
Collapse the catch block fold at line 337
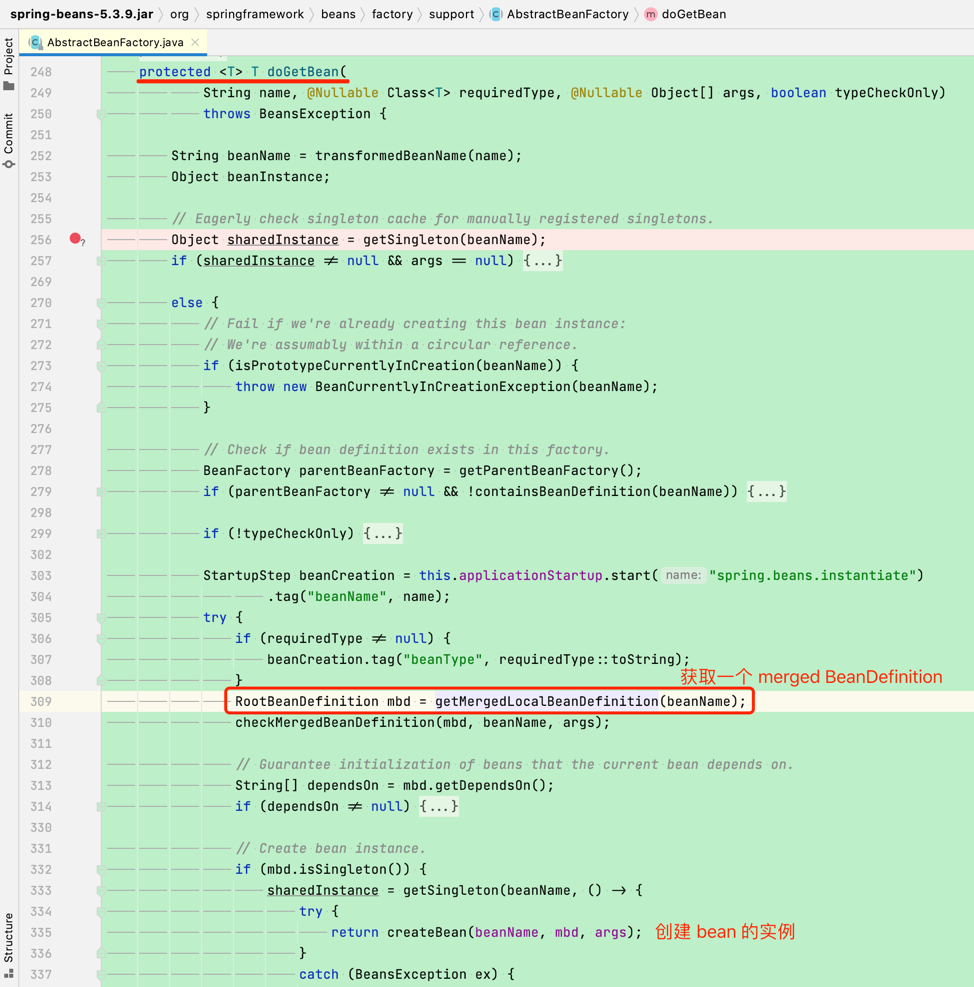coord(99,974)
